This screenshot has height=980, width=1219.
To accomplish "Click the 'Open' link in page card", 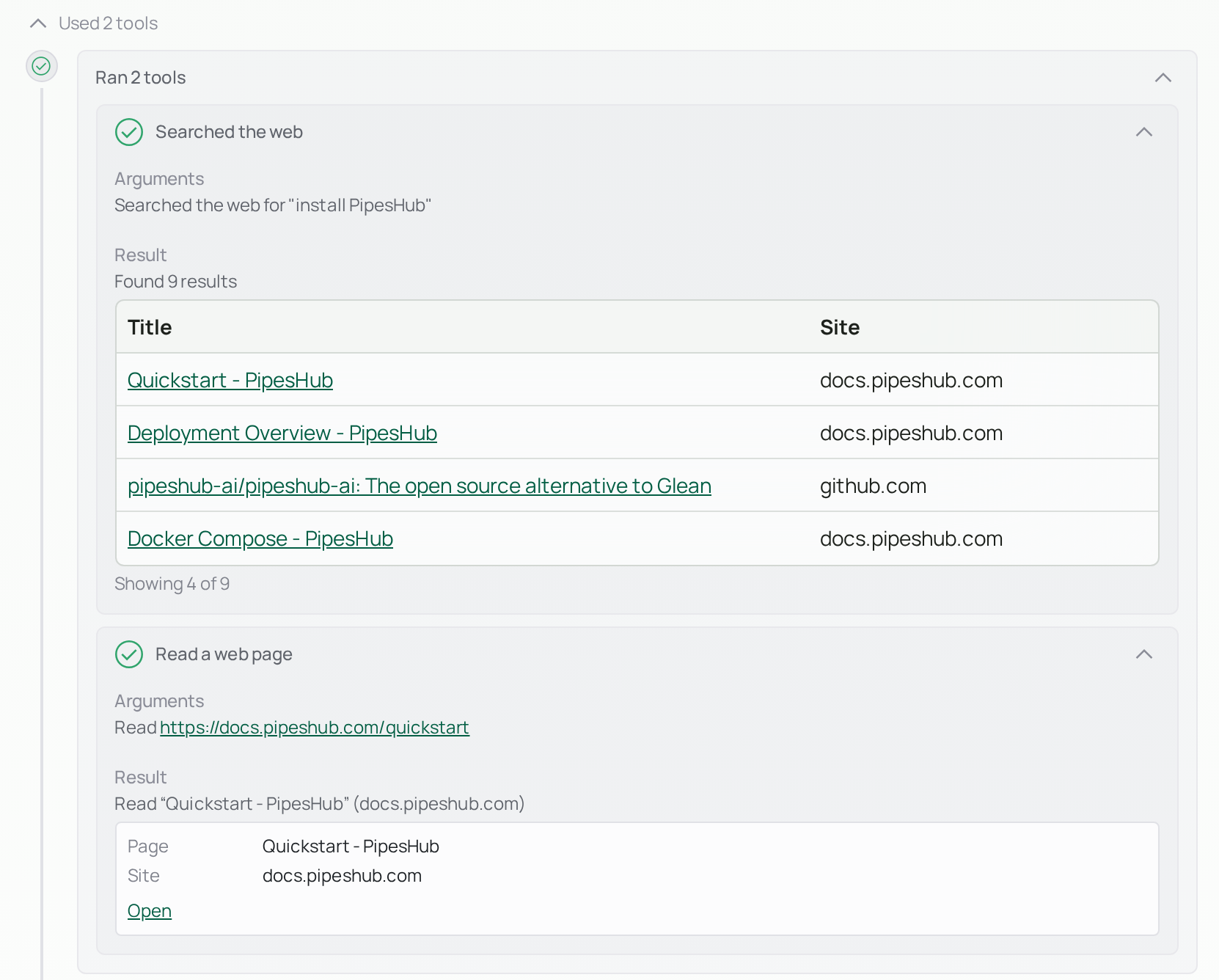I will (x=150, y=911).
